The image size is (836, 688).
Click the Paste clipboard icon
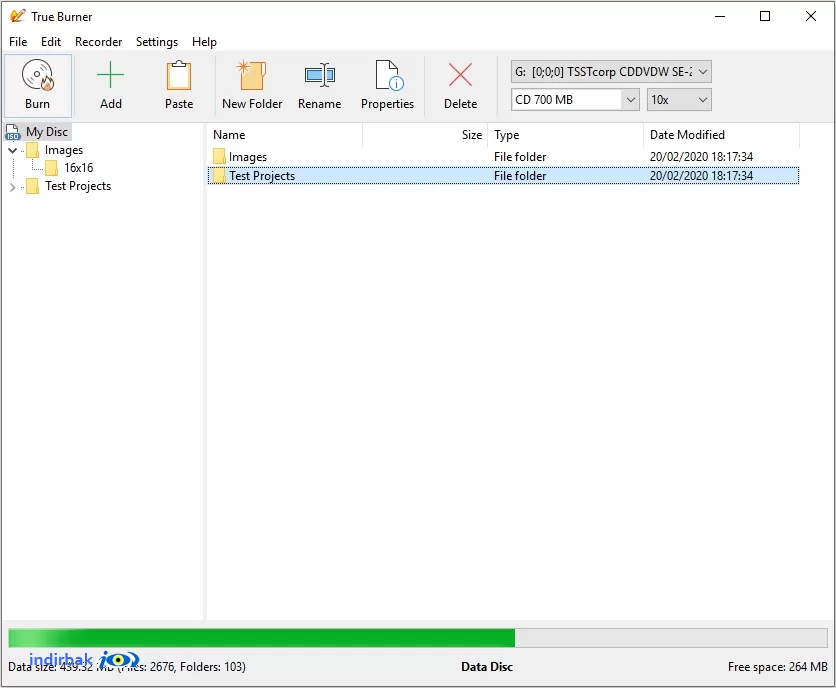coord(179,75)
